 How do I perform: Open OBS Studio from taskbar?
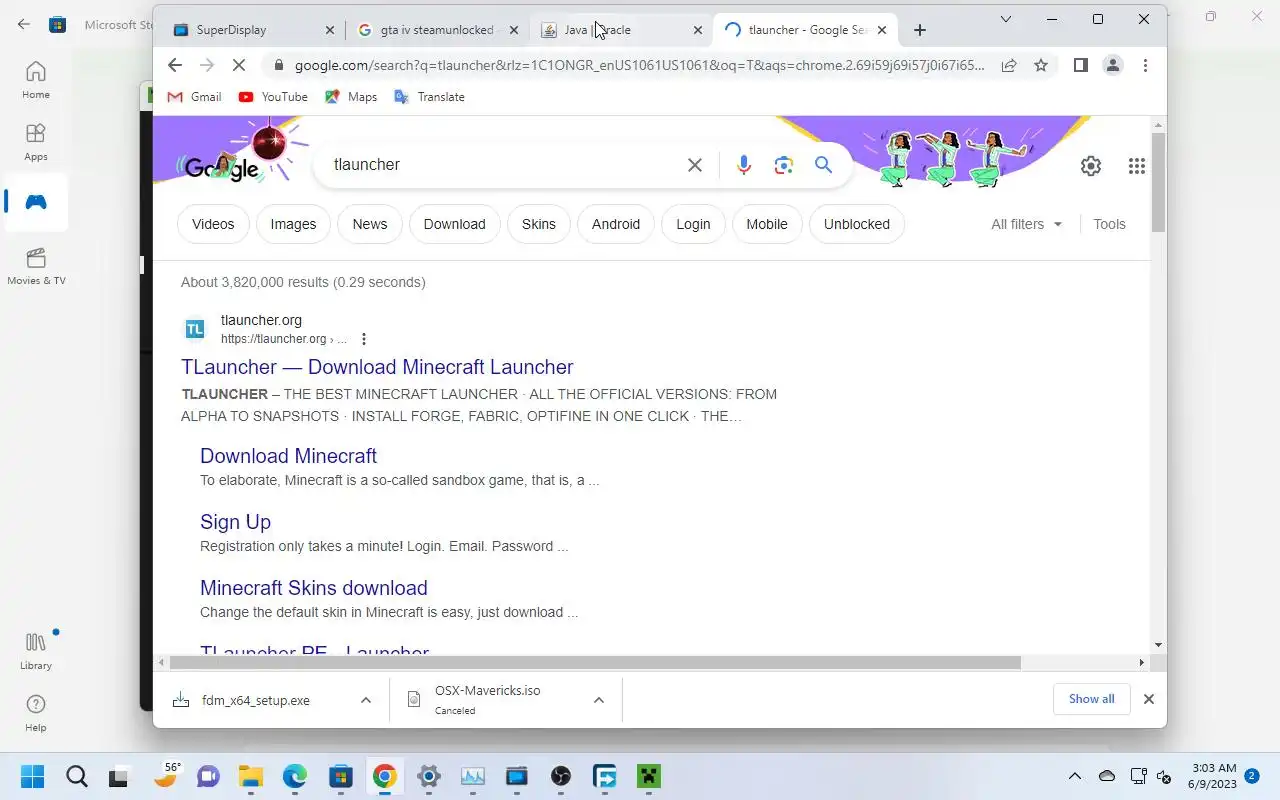click(561, 777)
